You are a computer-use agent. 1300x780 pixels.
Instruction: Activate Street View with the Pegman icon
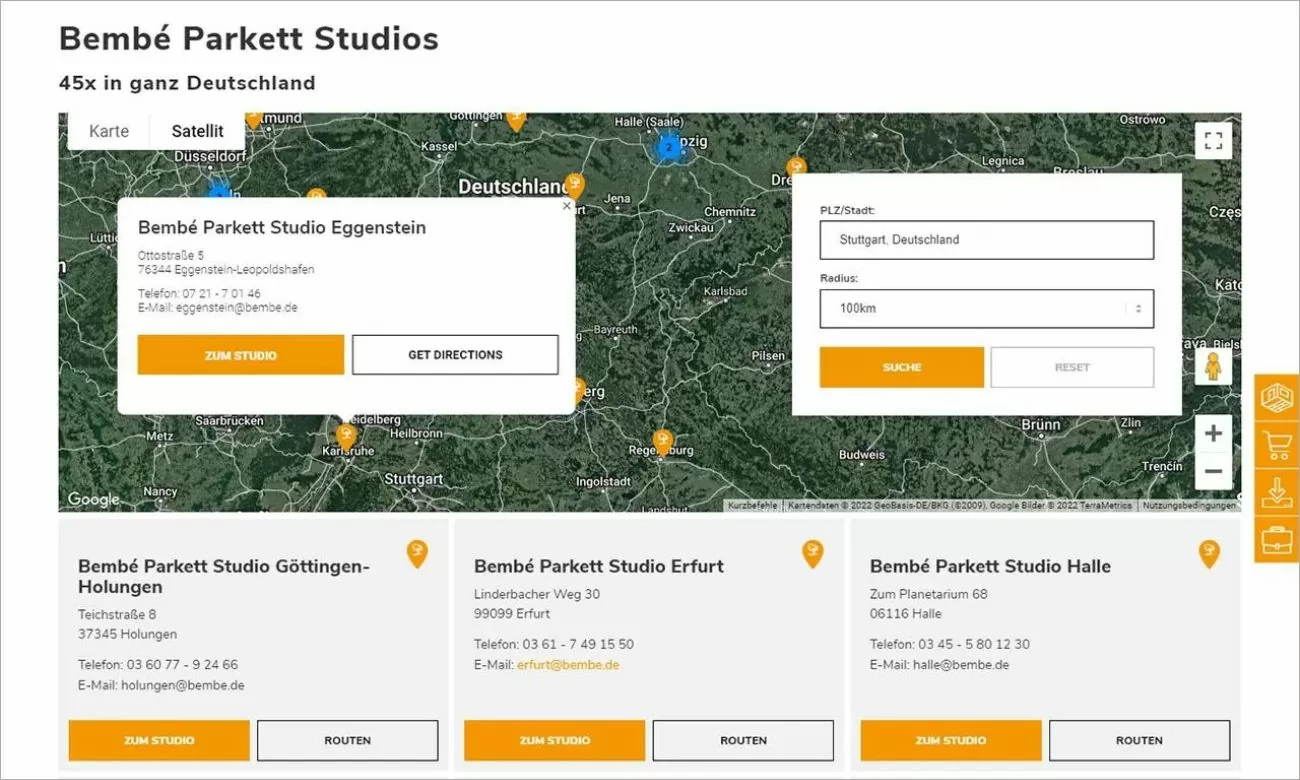pos(1213,368)
